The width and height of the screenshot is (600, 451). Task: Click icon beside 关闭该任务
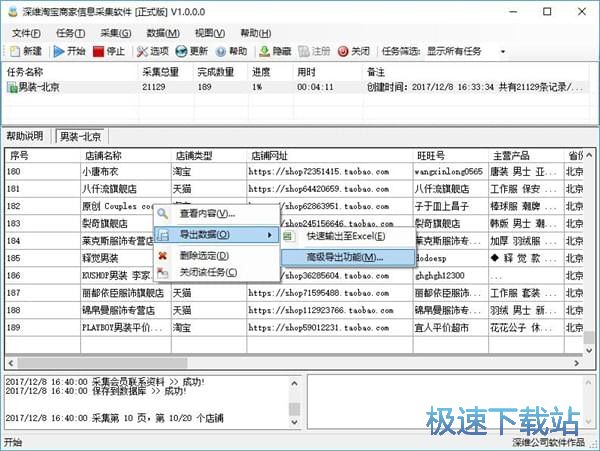point(163,272)
